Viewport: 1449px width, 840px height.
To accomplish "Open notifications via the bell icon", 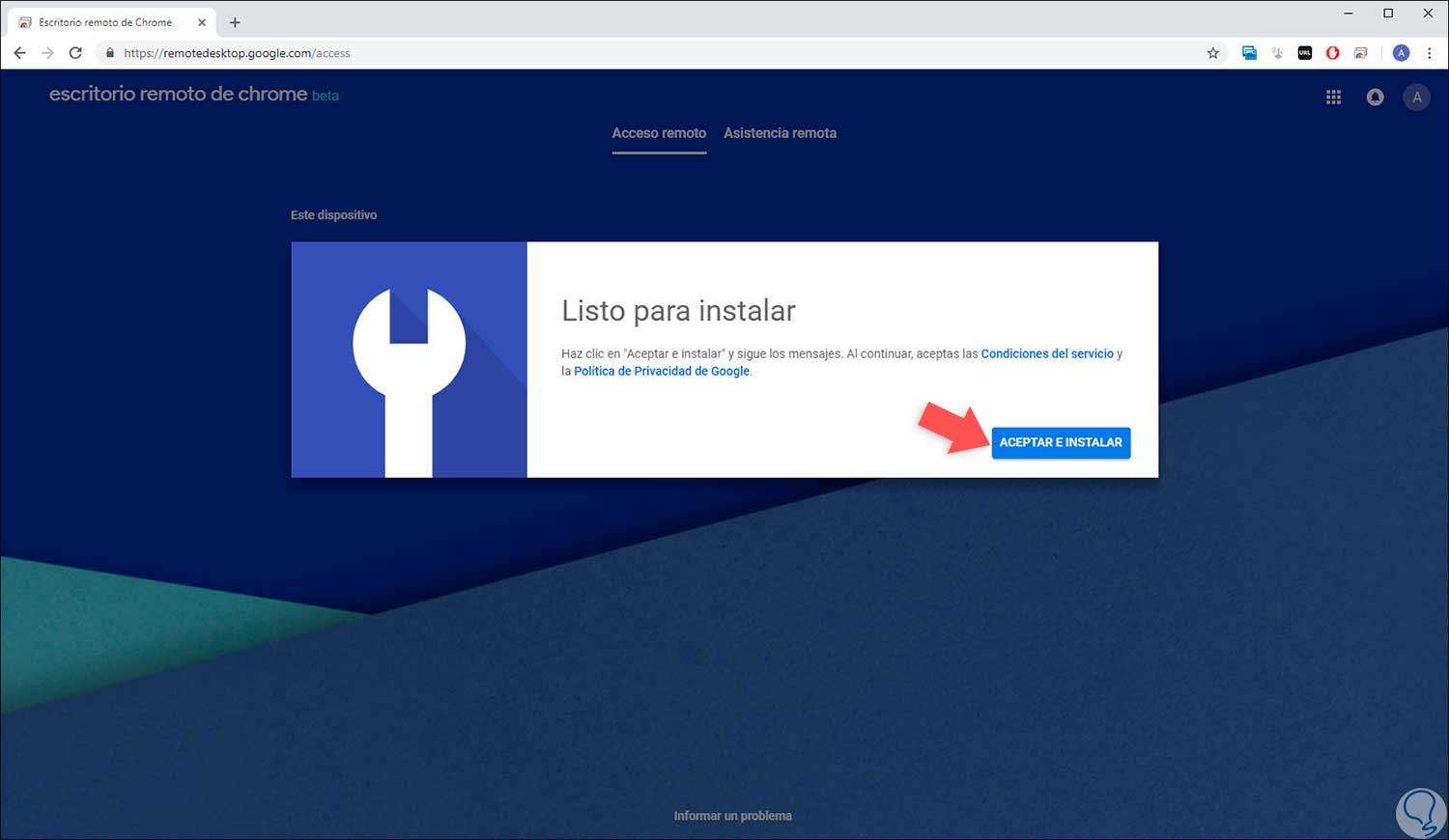I will pos(1375,97).
